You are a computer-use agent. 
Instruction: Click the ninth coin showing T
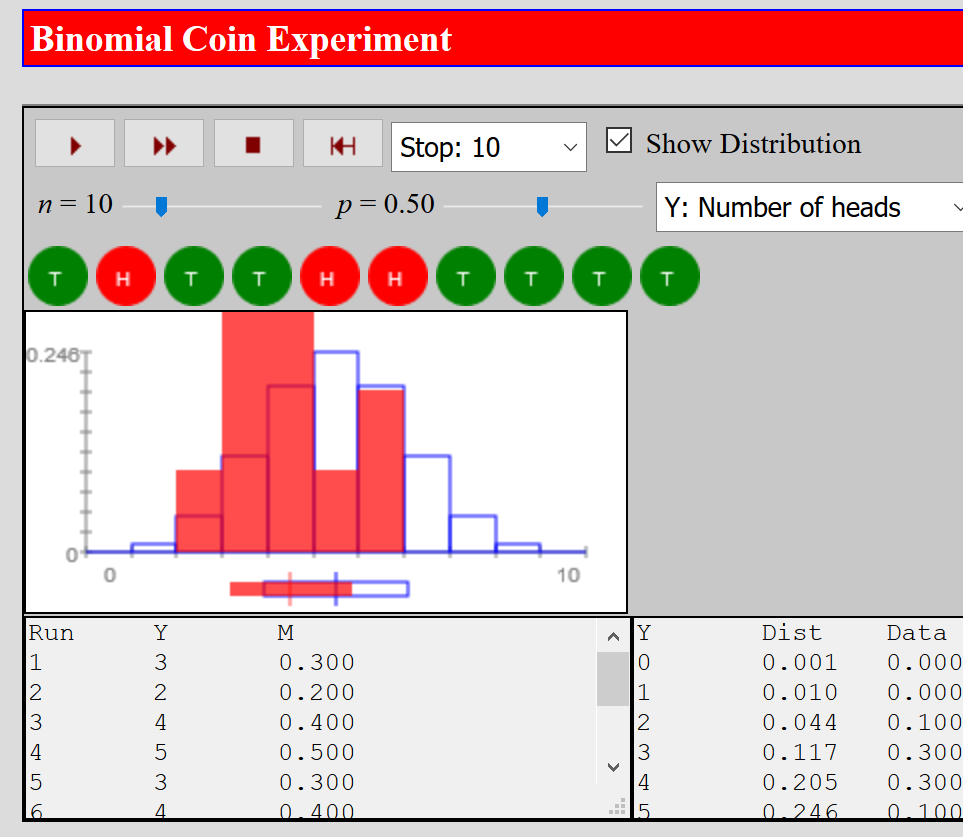602,276
